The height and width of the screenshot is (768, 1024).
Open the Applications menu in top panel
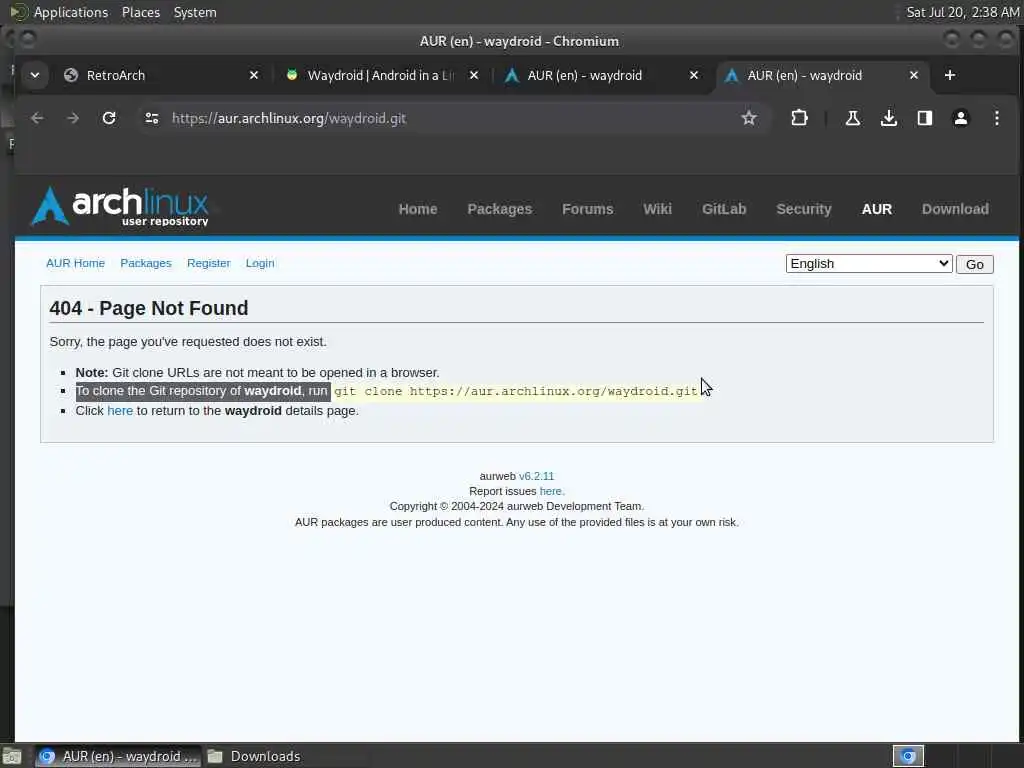[x=71, y=12]
